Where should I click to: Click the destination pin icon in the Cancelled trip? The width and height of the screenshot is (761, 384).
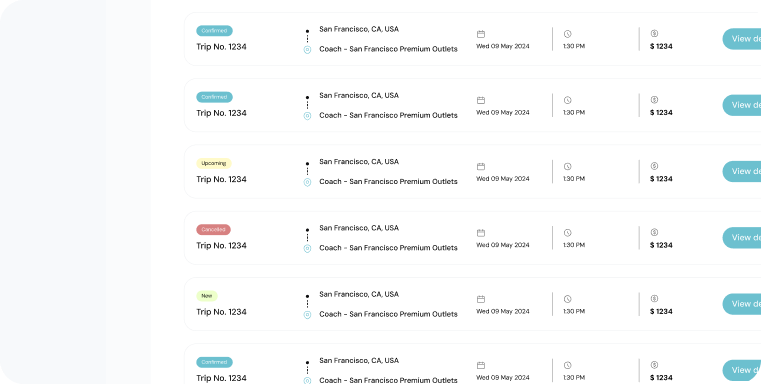tap(307, 248)
